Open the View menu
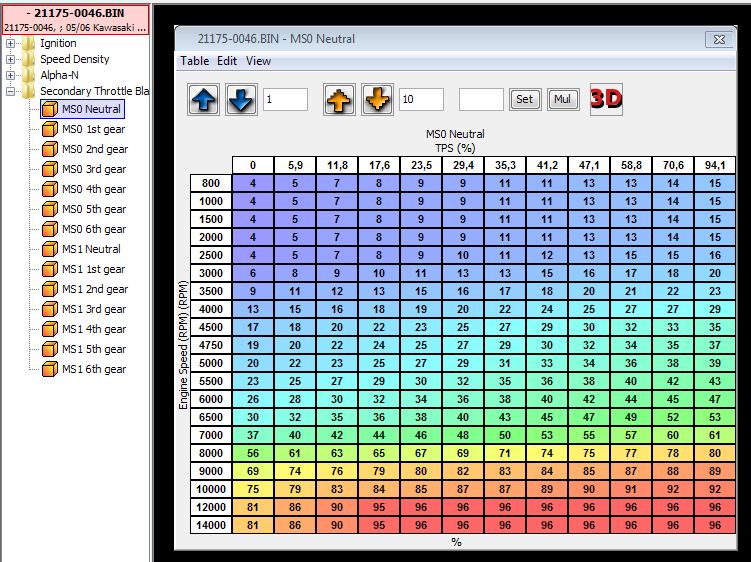The width and height of the screenshot is (751, 562). click(258, 61)
